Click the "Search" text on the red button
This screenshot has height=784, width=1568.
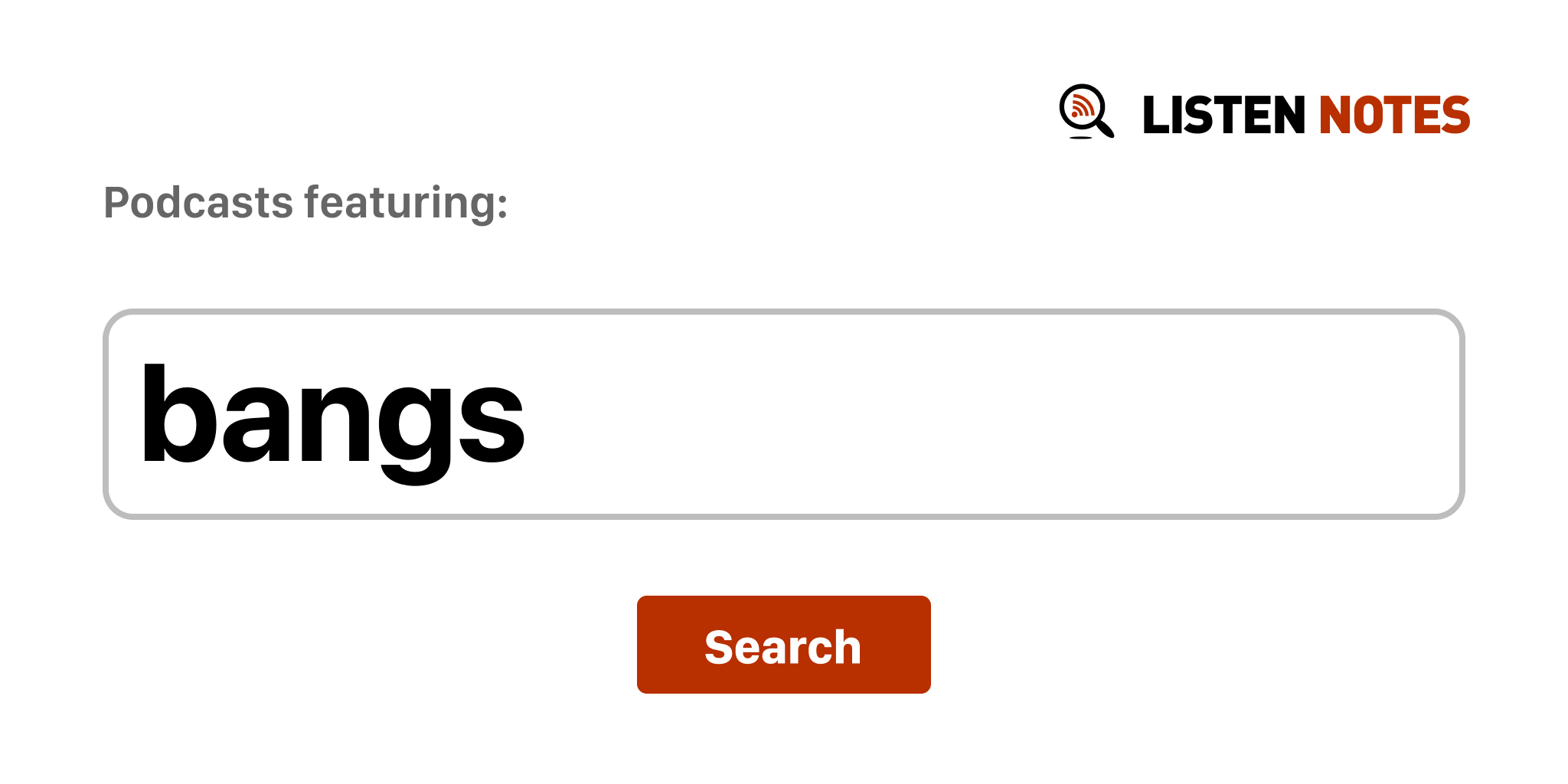pos(783,647)
